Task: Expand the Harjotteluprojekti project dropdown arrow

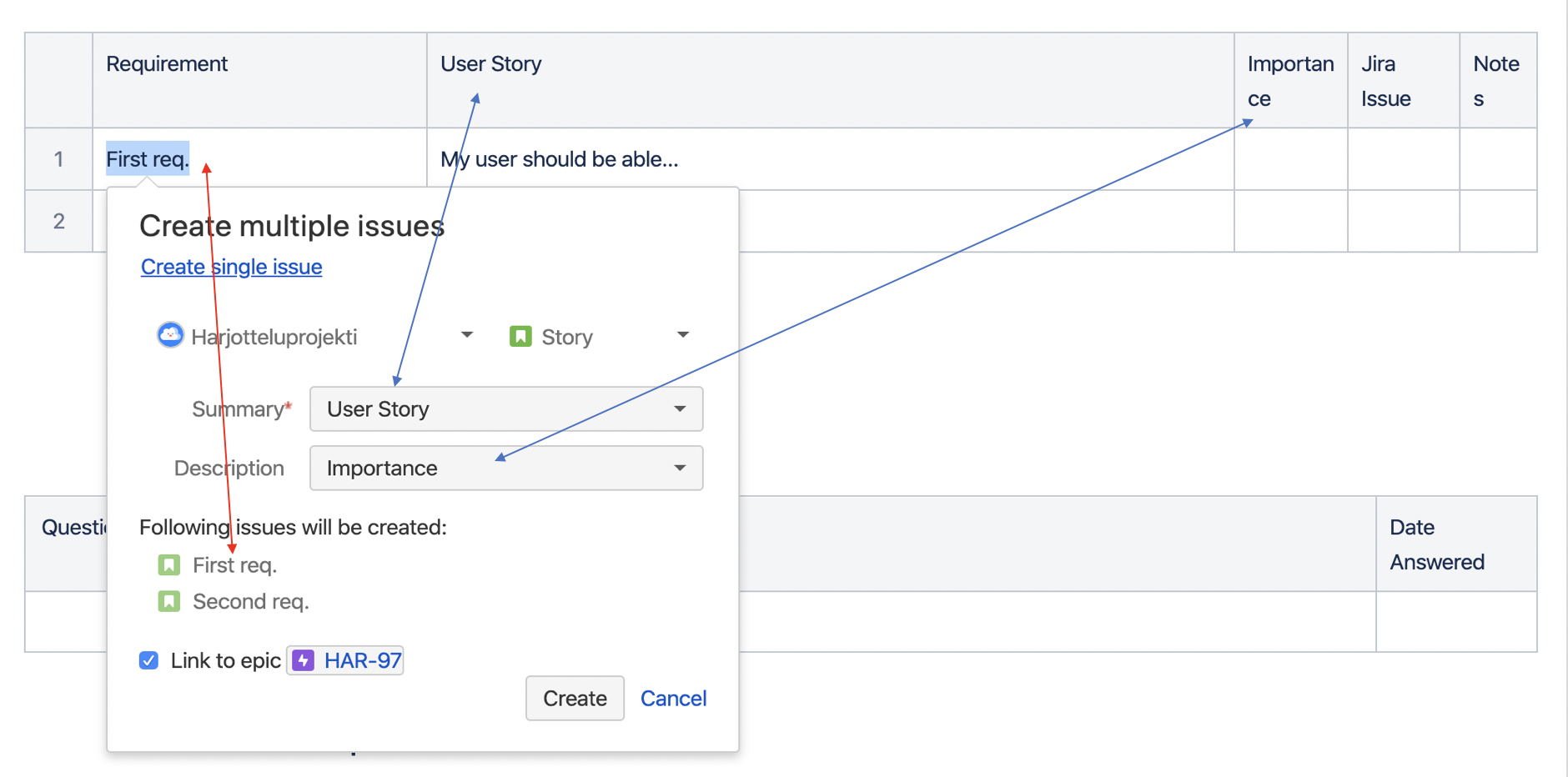Action: point(467,335)
